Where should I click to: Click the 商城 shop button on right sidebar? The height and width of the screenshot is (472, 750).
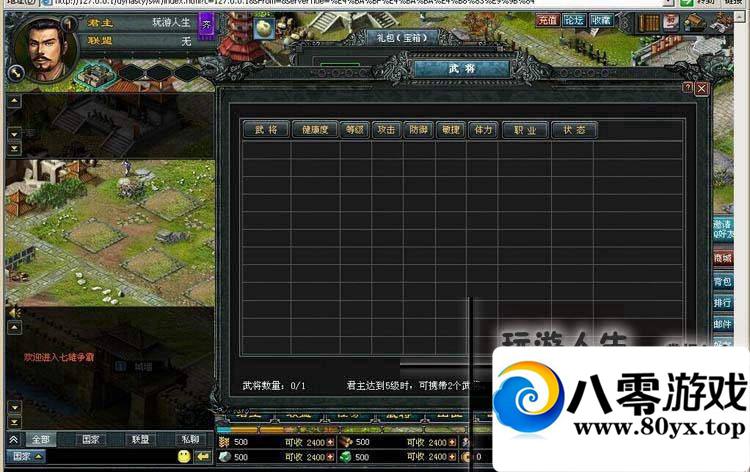[722, 258]
